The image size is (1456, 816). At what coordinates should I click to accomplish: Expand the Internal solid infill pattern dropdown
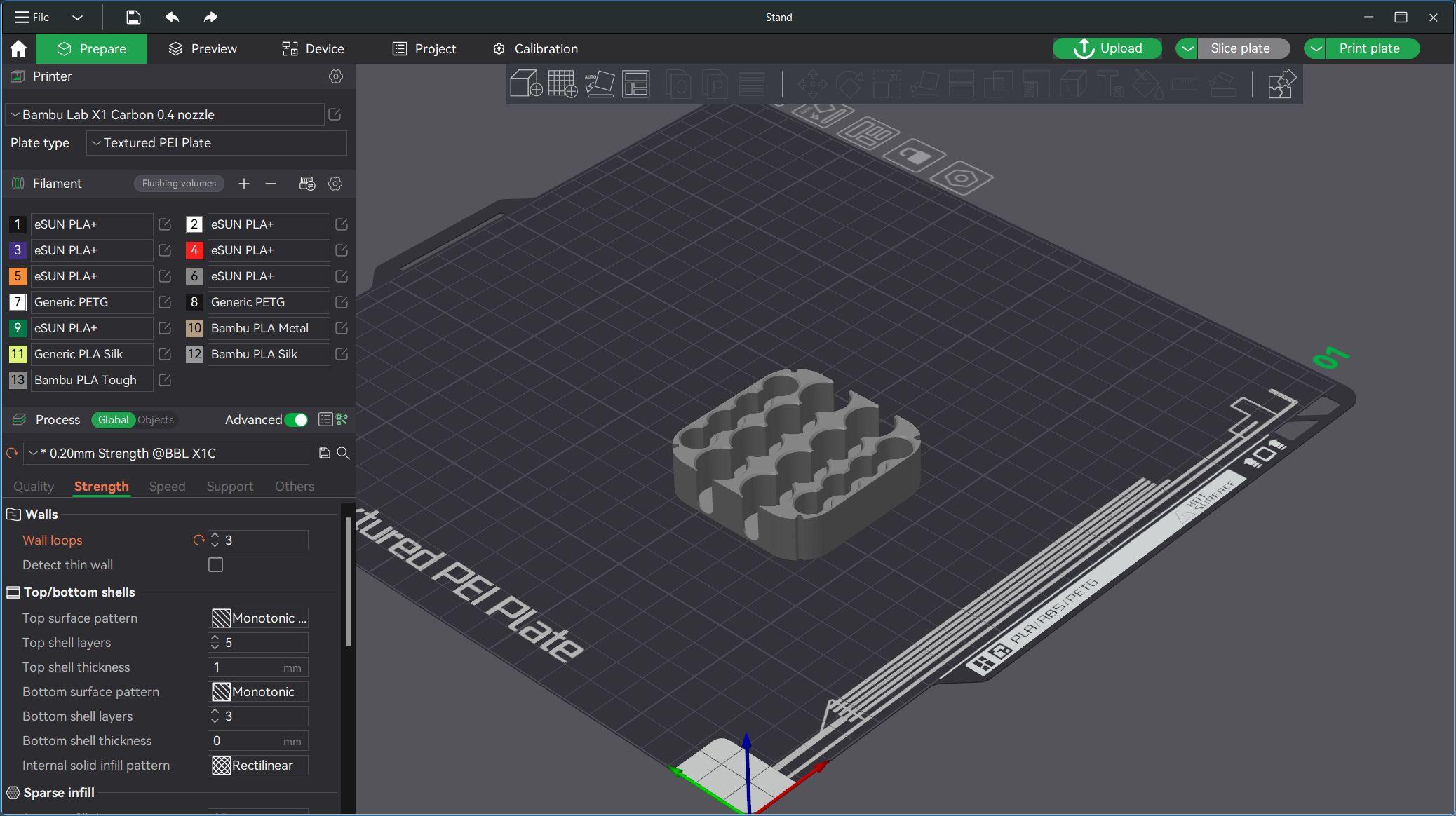tap(257, 765)
